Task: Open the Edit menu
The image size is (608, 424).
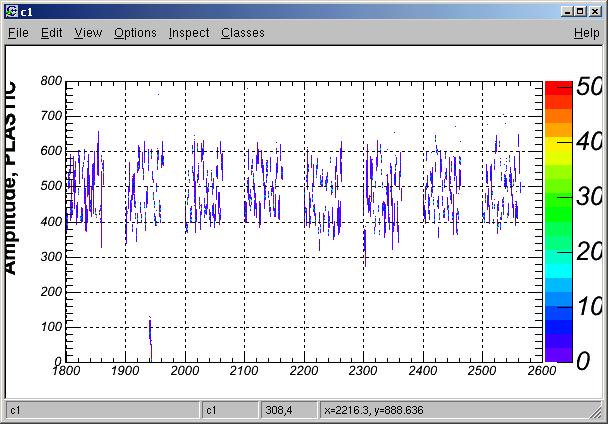Action: pyautogui.click(x=52, y=33)
